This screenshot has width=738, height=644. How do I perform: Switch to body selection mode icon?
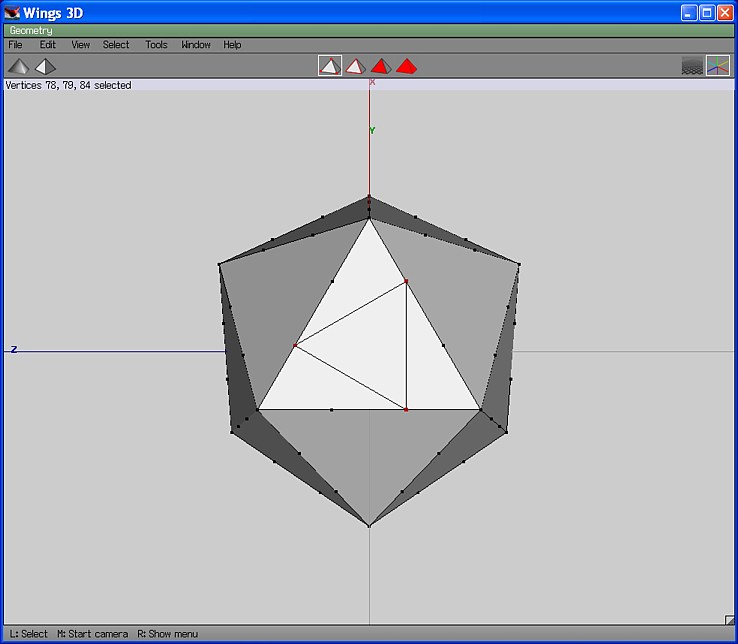[406, 66]
